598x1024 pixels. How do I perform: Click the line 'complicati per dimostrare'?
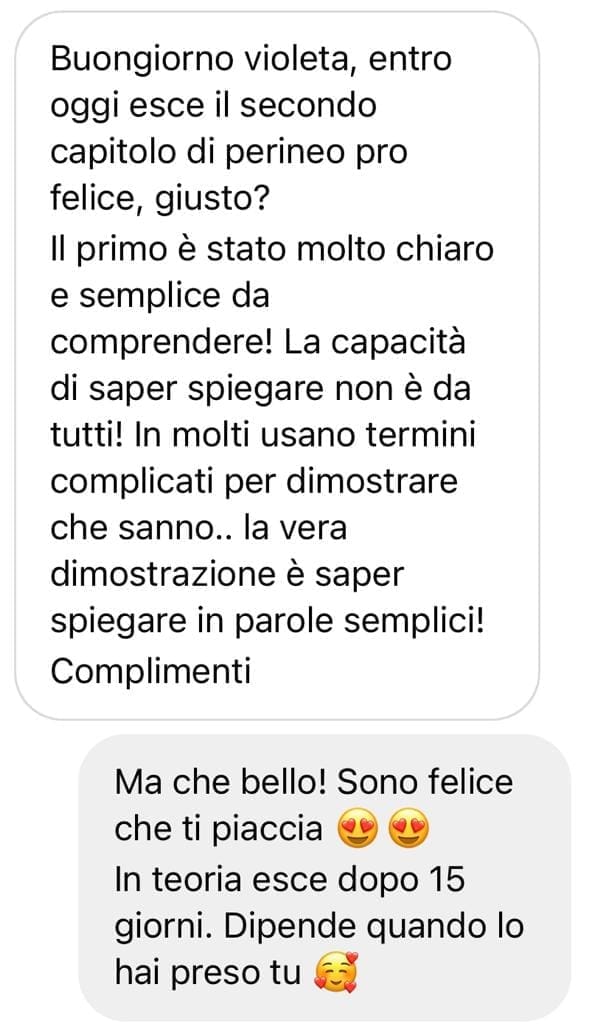(x=254, y=483)
